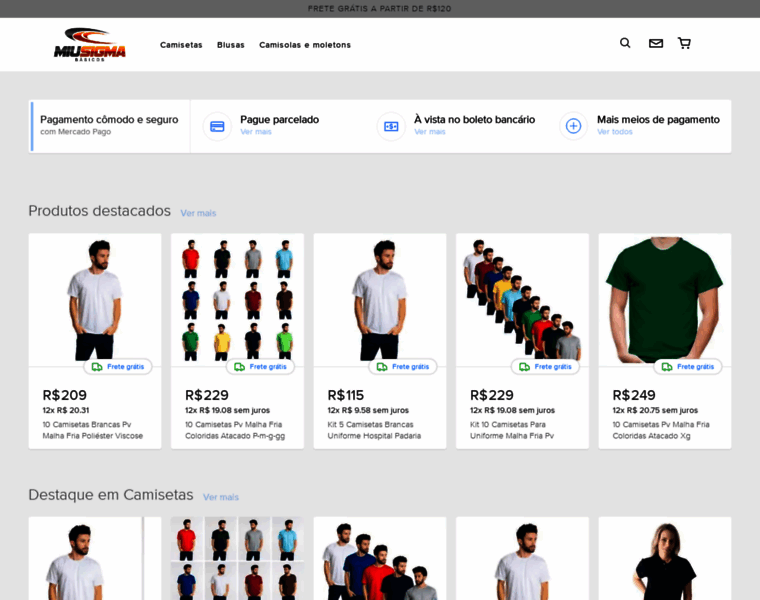This screenshot has height=600, width=760.
Task: Click title 'Kit 10 Camisetas Para Uniforme Malha Fria Pv'
Action: pos(512,430)
